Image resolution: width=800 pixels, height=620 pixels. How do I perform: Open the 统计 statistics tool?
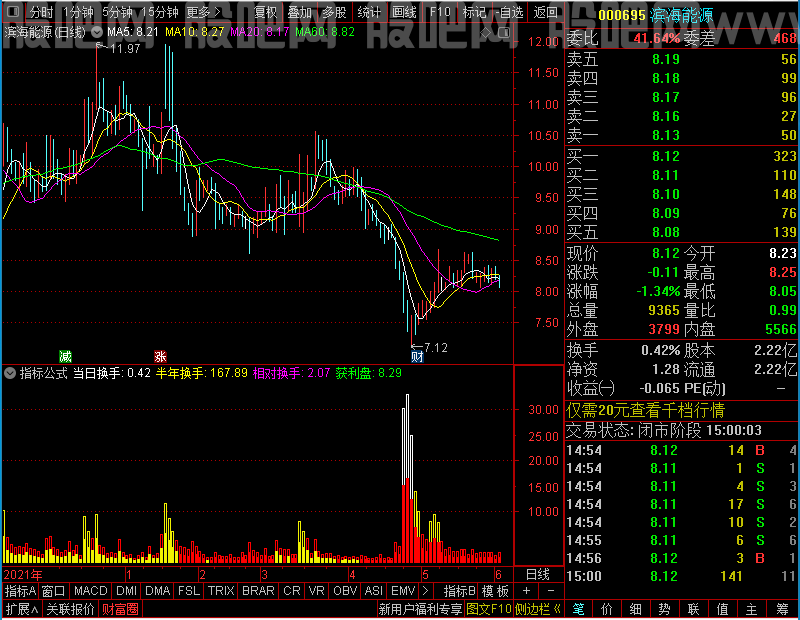369,12
